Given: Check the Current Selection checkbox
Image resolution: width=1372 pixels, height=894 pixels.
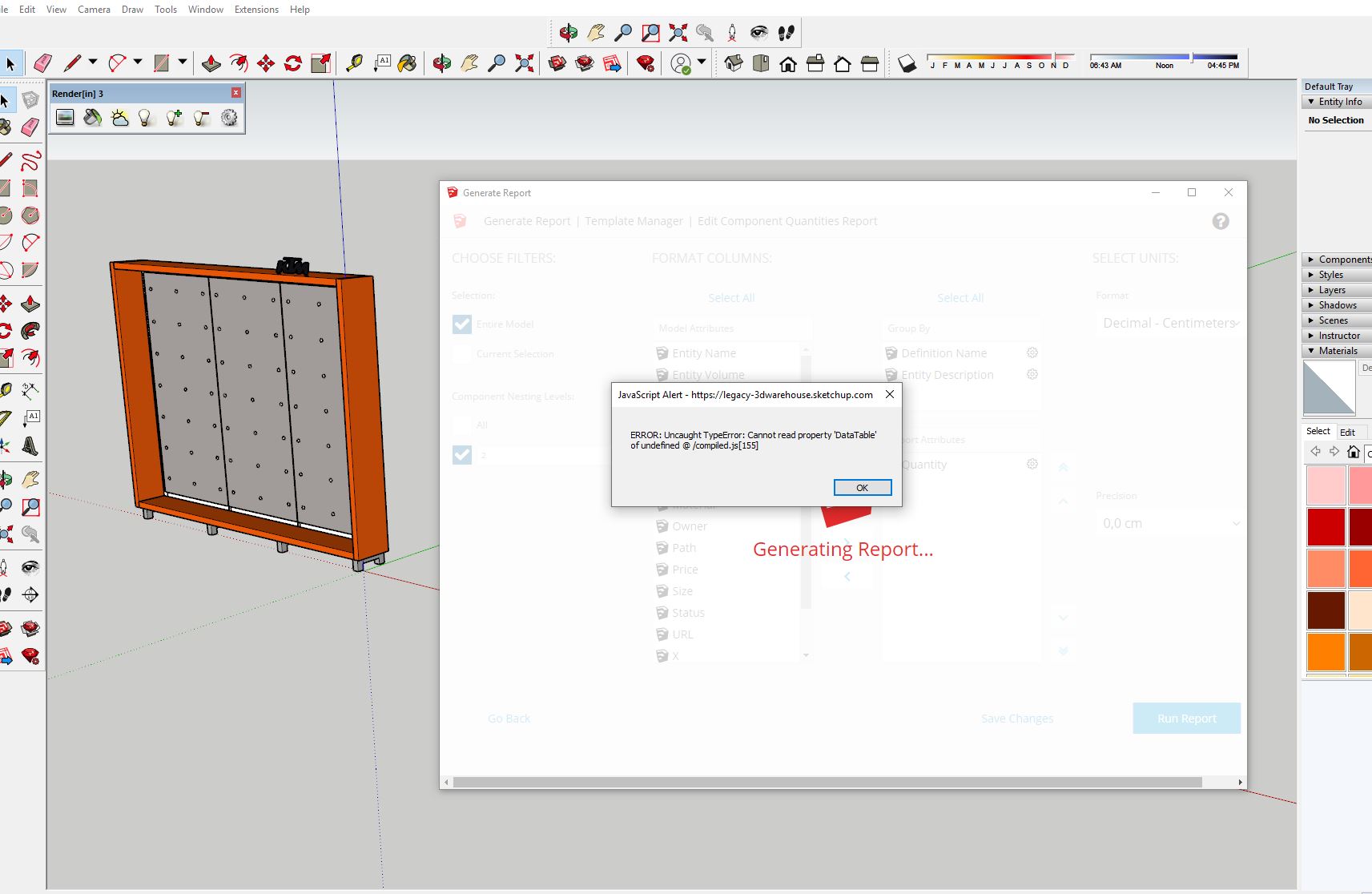Looking at the screenshot, I should 462,353.
